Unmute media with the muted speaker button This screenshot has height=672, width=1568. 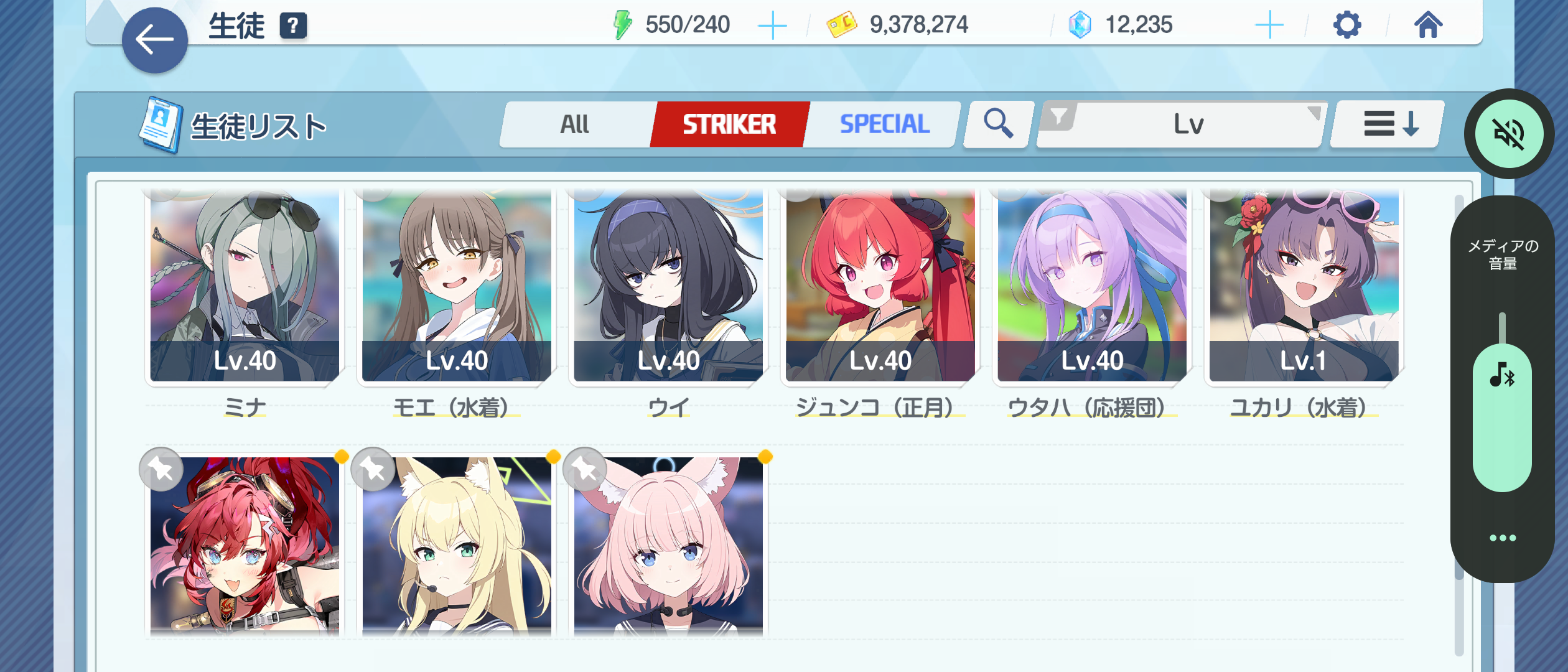click(1509, 134)
